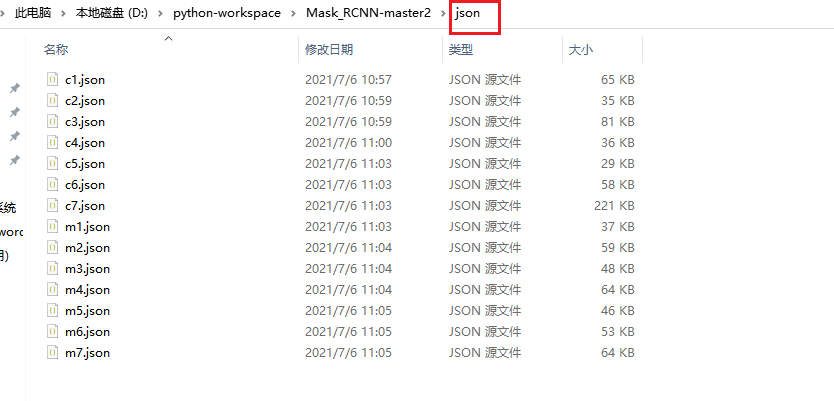Sort files by 名称 column header
Image resolution: width=834 pixels, height=401 pixels.
[x=56, y=49]
